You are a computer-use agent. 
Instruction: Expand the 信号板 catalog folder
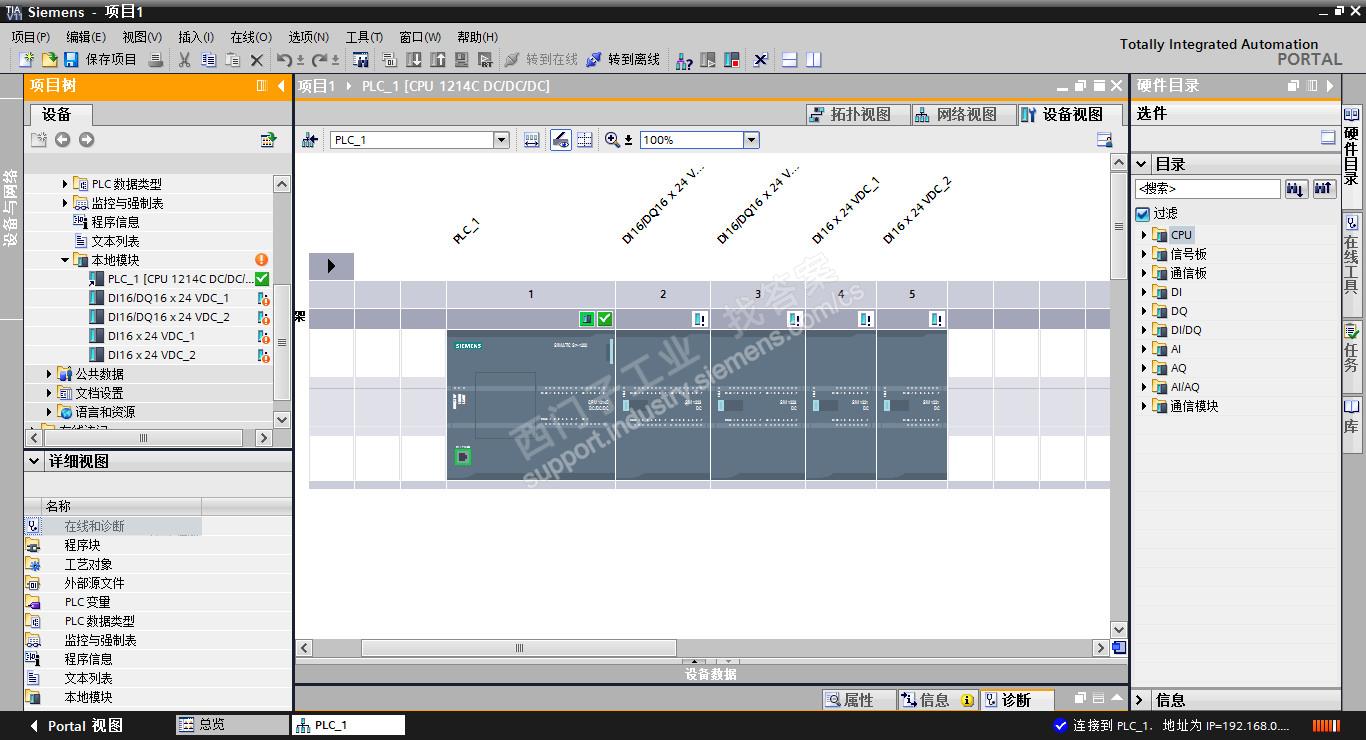pos(1144,254)
